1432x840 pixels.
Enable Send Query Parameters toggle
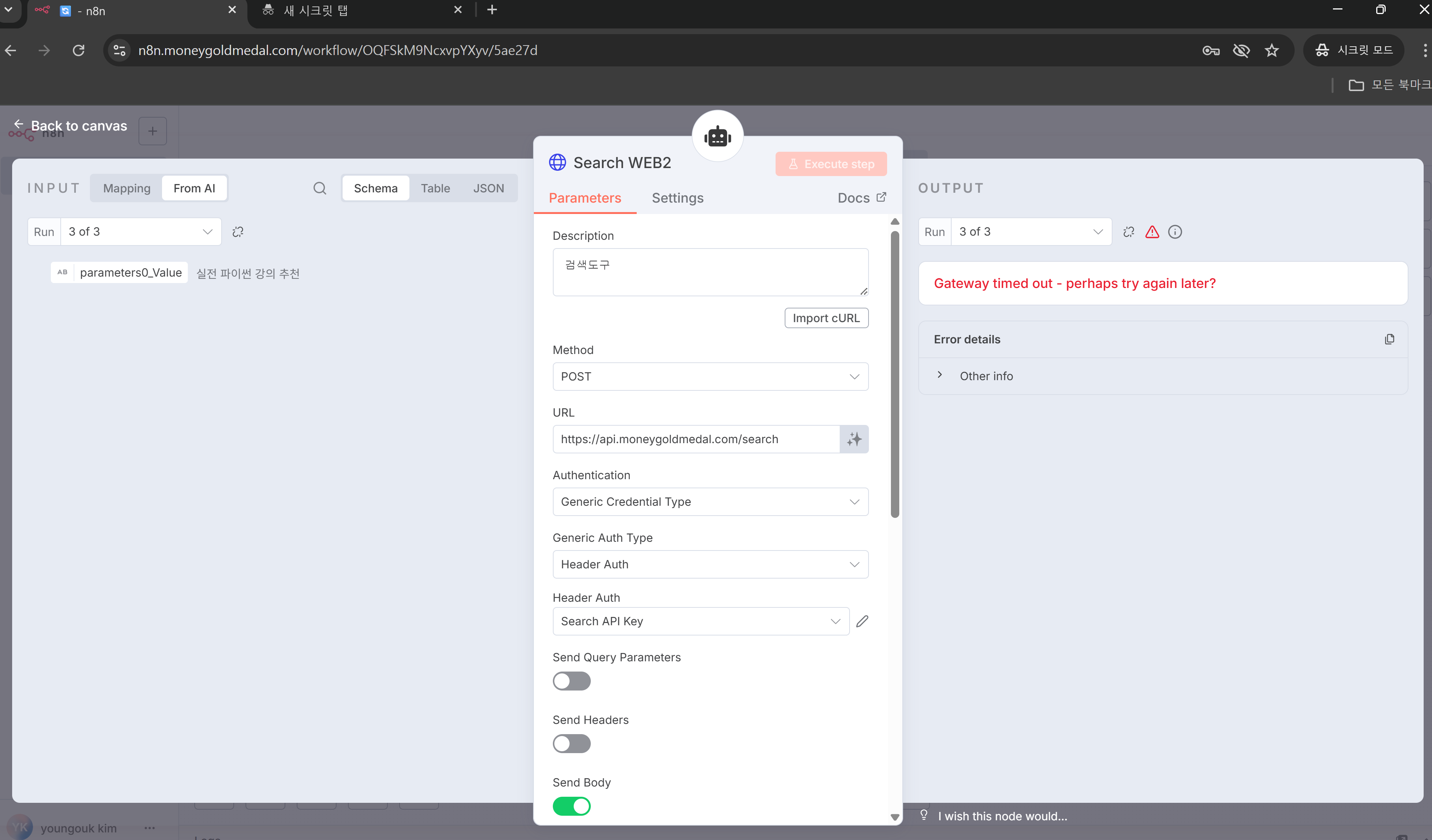571,681
